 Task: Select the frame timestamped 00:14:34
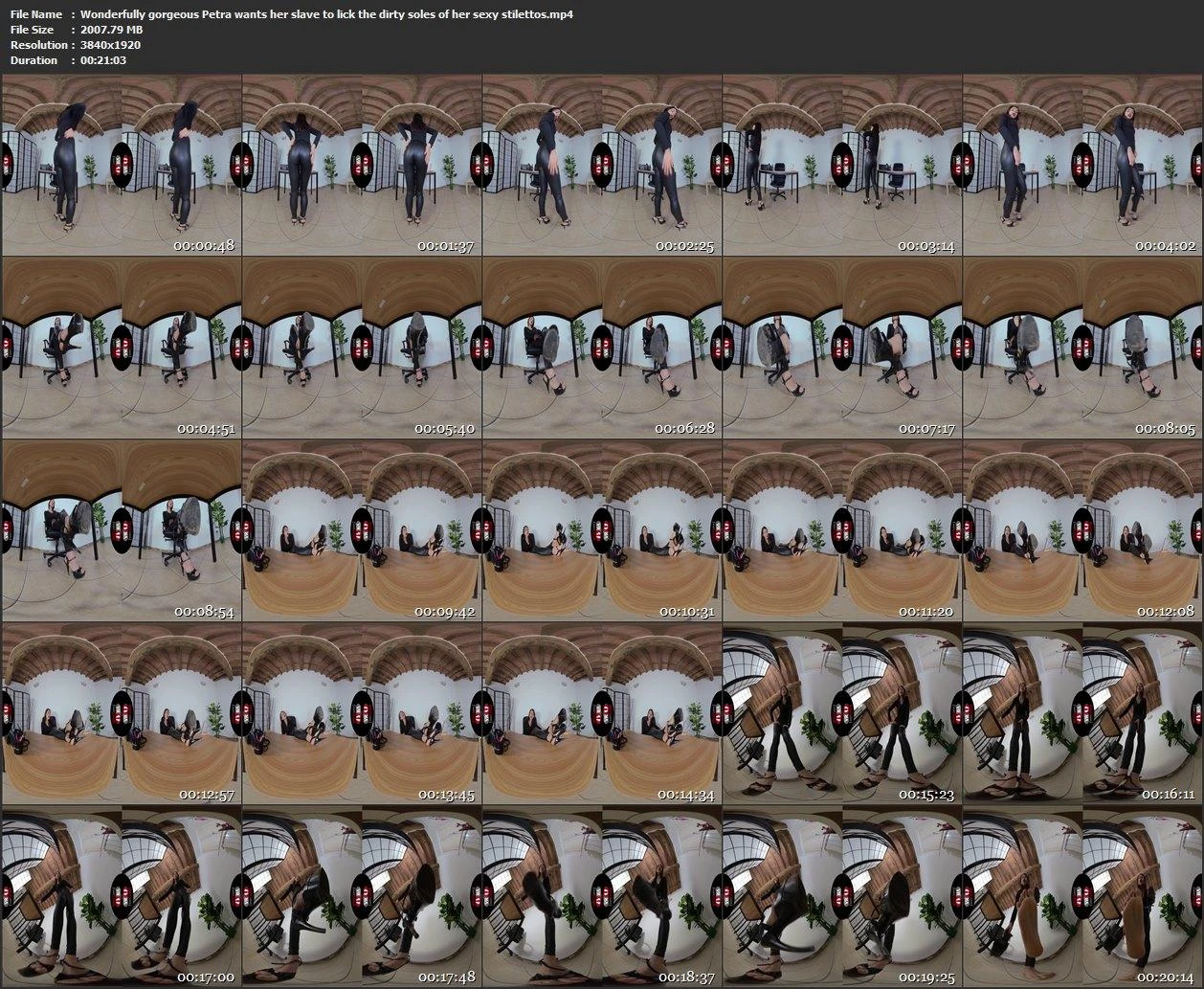coord(601,713)
